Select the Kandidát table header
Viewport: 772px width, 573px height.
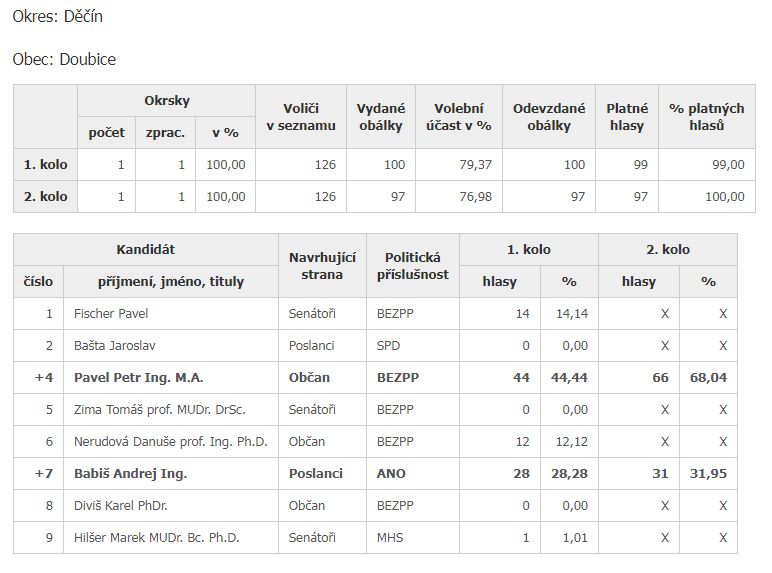(146, 250)
